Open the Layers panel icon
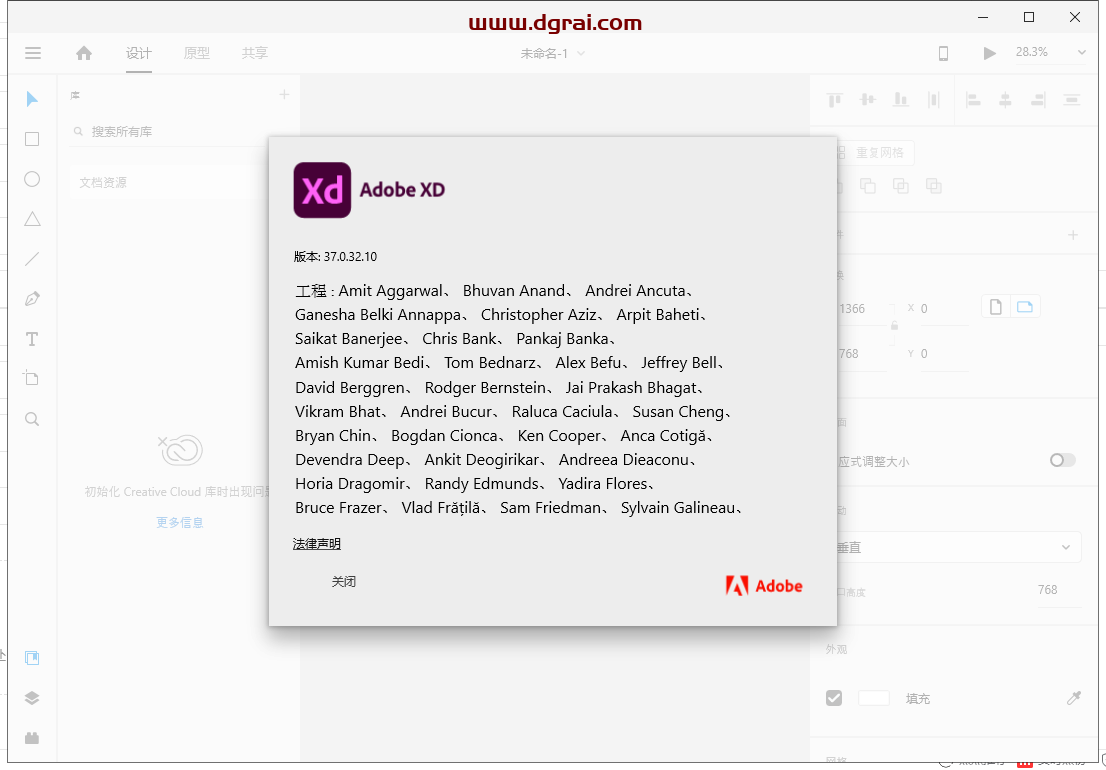Screen dimensions: 1106x770 click(x=32, y=698)
